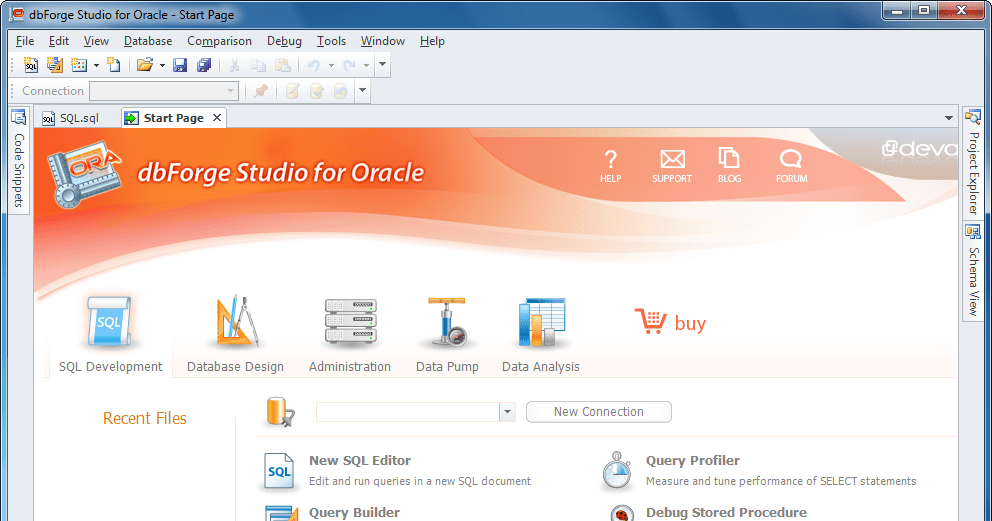Click the check-mark icon in Connection toolbar
This screenshot has height=521, width=992.
316,91
